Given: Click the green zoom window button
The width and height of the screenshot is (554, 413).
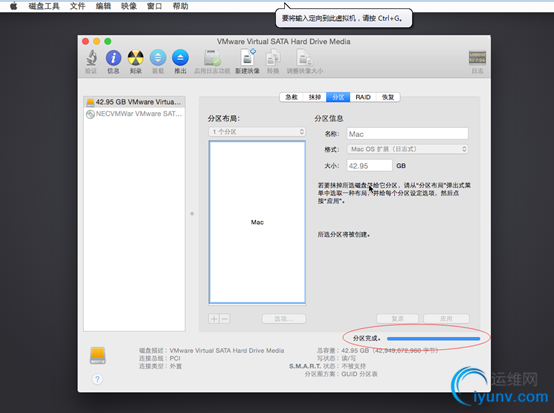Looking at the screenshot, I should pyautogui.click(x=108, y=41).
